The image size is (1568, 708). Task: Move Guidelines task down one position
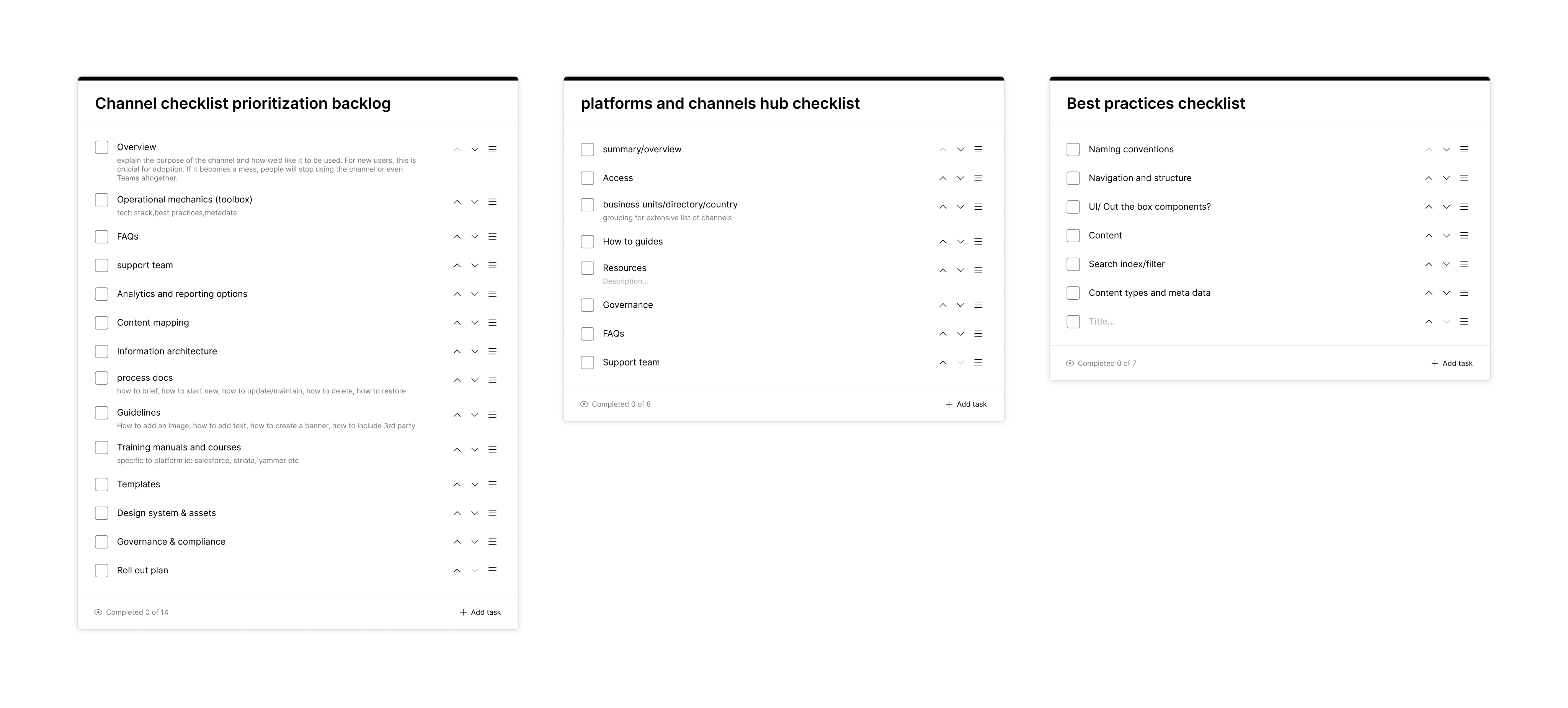475,415
